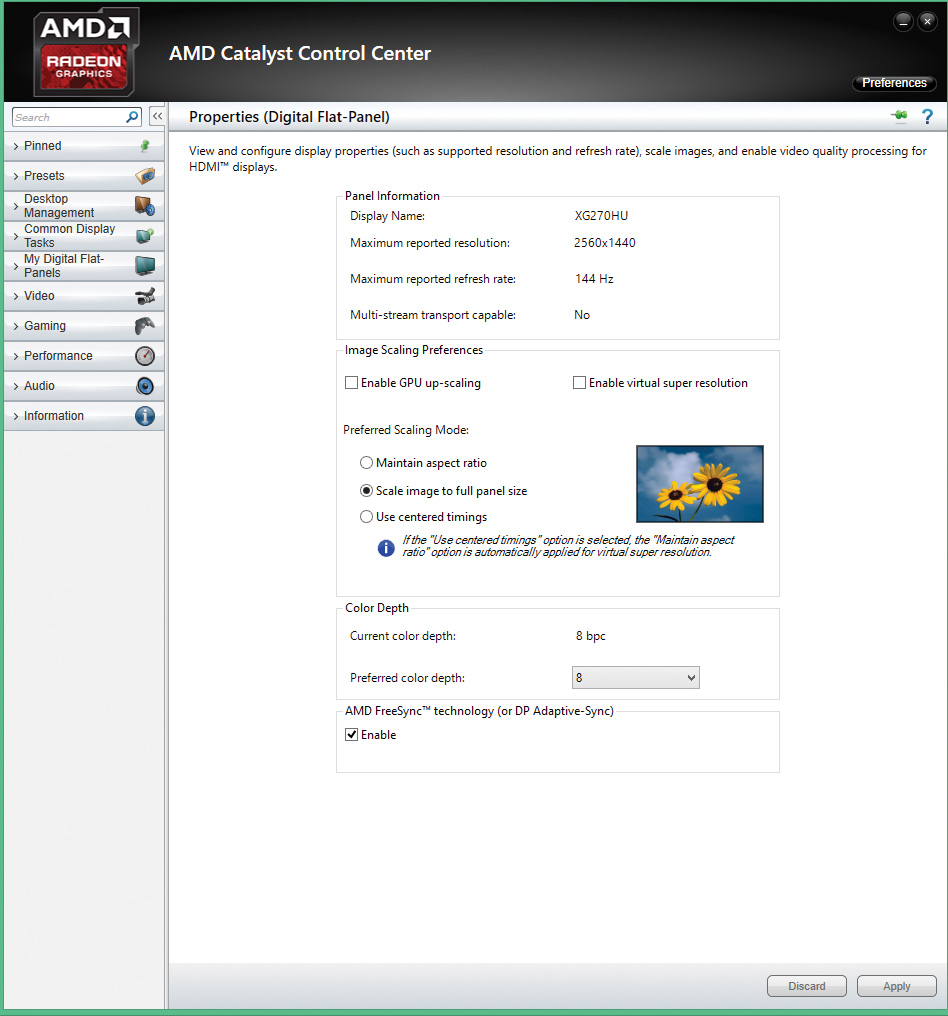Click the magnifier icon in the search box
Viewport: 948px width, 1016px height.
click(132, 117)
